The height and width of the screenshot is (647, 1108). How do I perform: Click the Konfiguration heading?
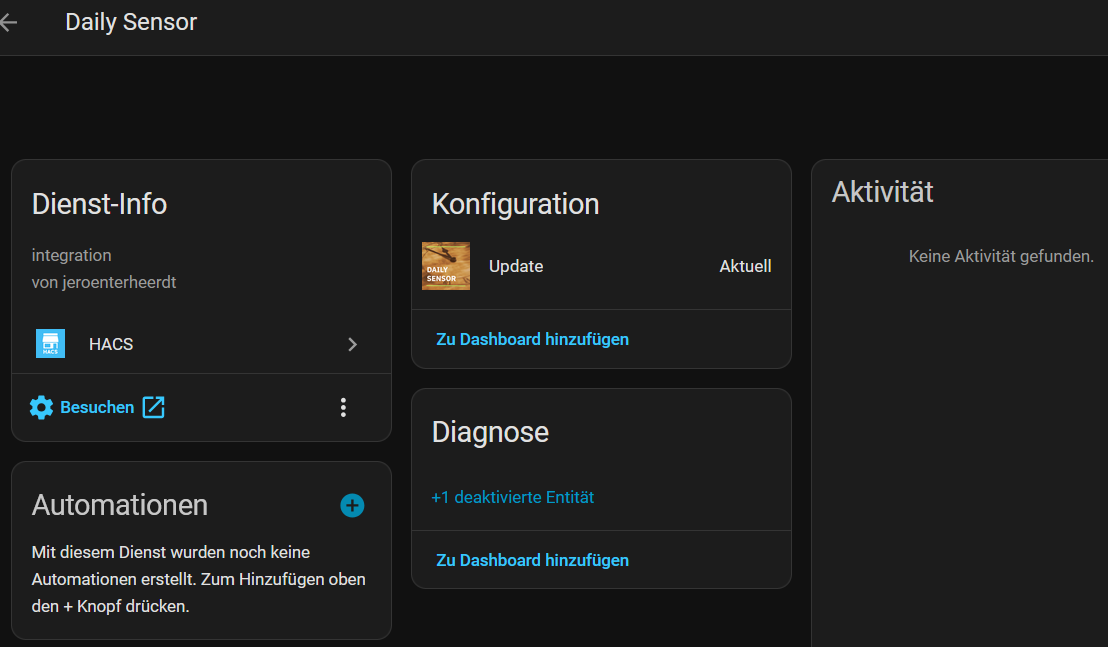pyautogui.click(x=515, y=204)
